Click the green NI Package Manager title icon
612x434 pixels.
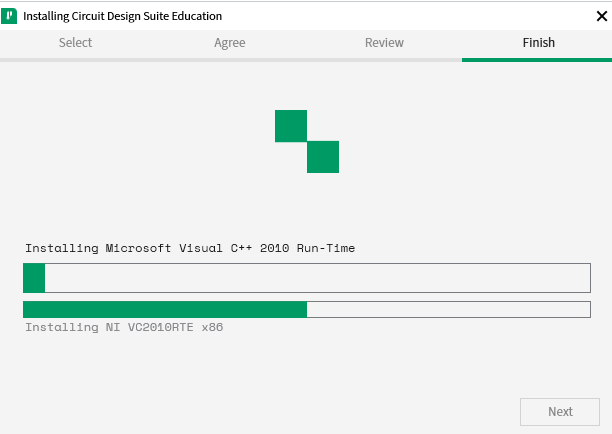point(9,16)
